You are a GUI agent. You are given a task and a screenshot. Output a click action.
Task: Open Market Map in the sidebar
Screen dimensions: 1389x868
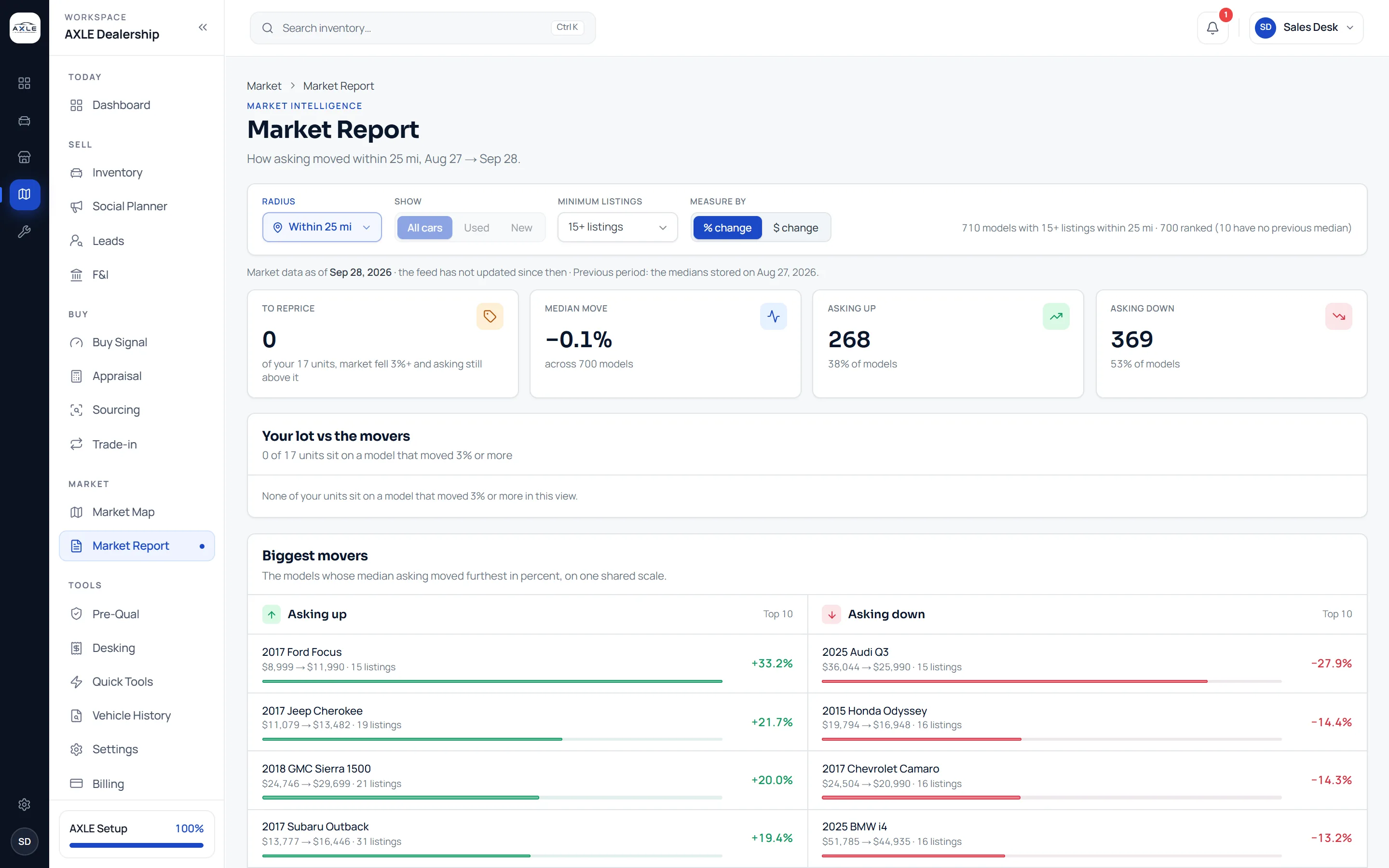pyautogui.click(x=136, y=512)
